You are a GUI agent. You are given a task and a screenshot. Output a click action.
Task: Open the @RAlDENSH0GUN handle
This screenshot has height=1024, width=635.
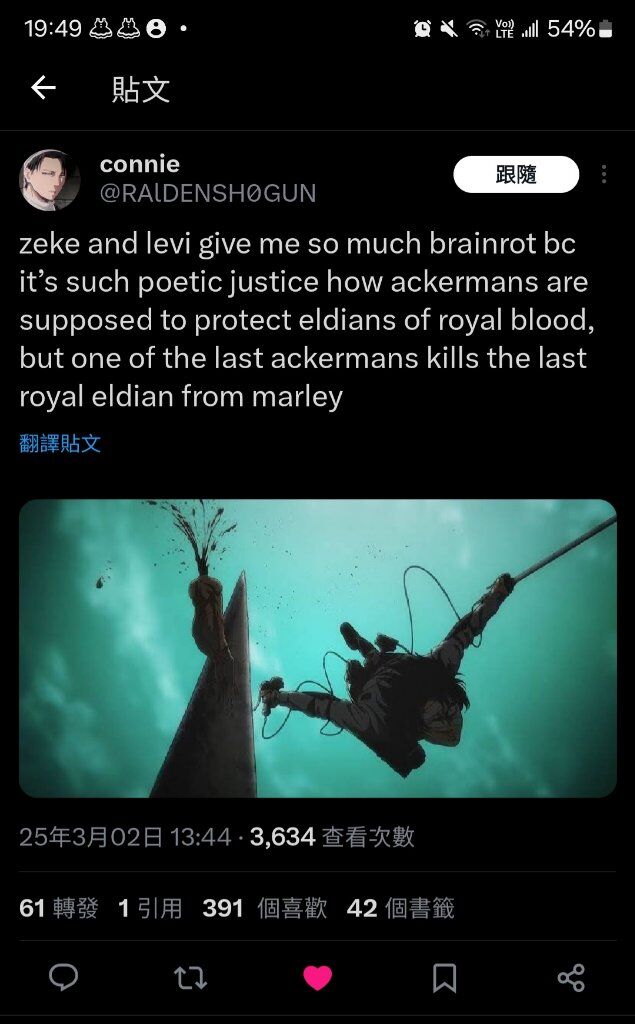[x=208, y=193]
